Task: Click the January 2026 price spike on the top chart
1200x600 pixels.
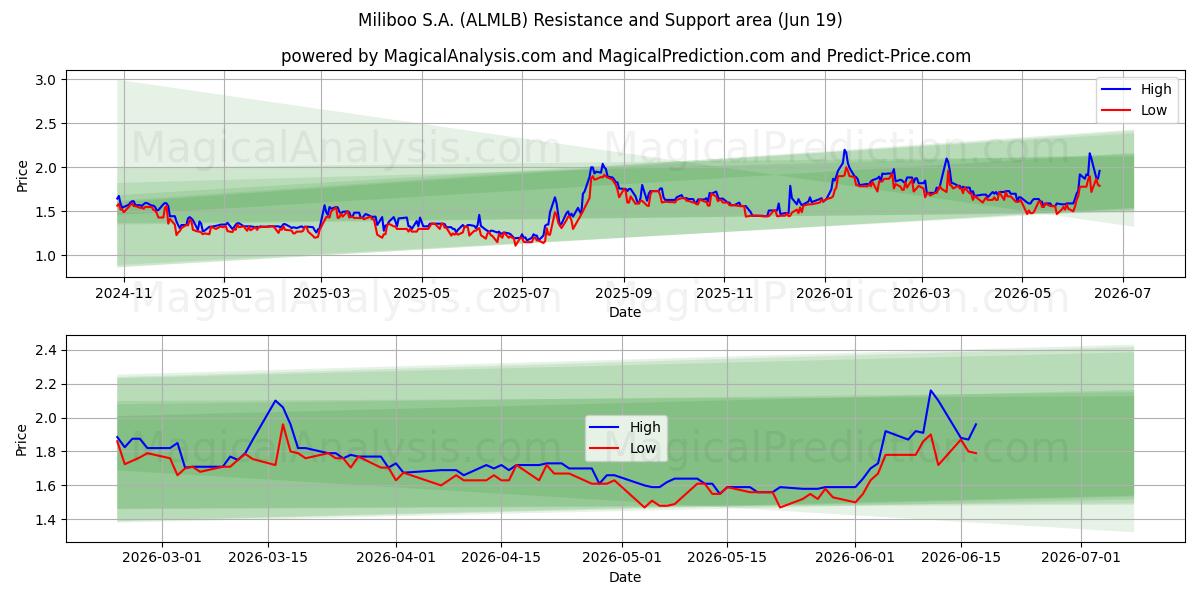Action: tap(844, 150)
